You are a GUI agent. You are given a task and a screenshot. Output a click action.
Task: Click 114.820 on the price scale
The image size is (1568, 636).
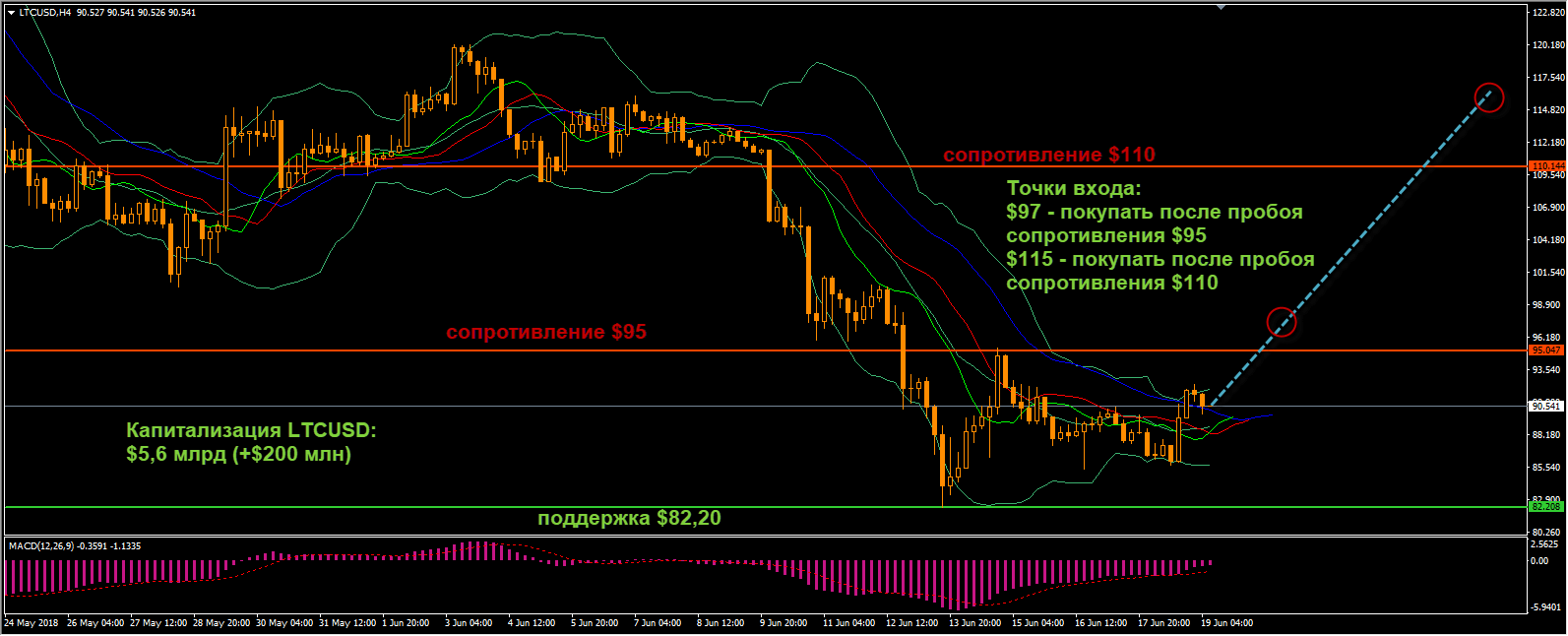coord(1549,110)
